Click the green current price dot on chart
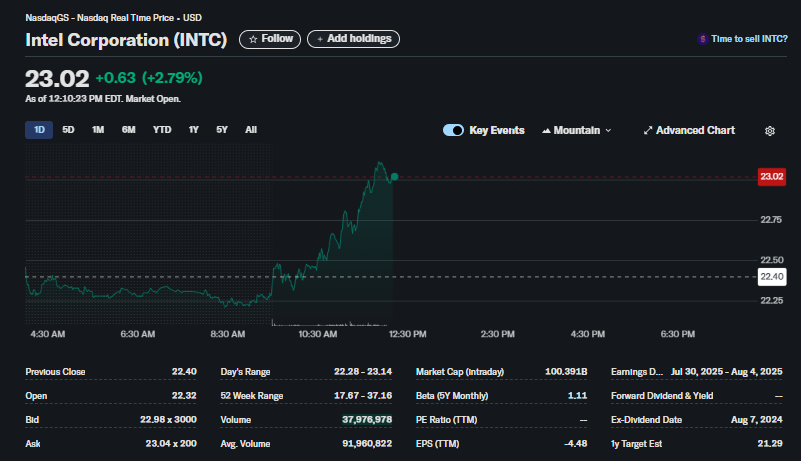Image resolution: width=801 pixels, height=461 pixels. 394,177
